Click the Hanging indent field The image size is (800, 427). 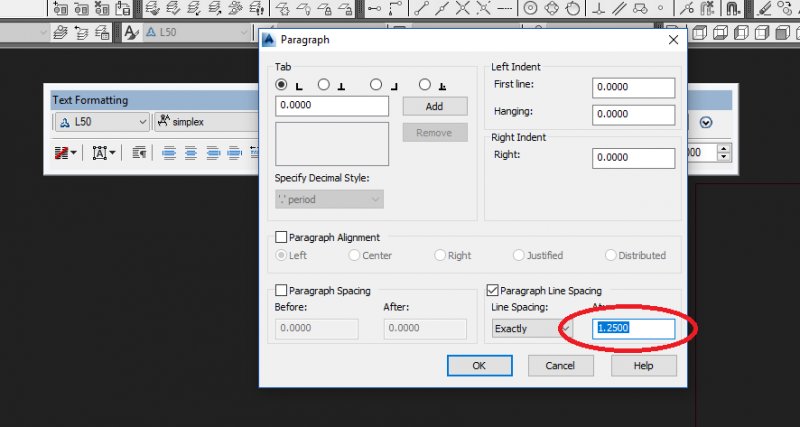coord(634,114)
